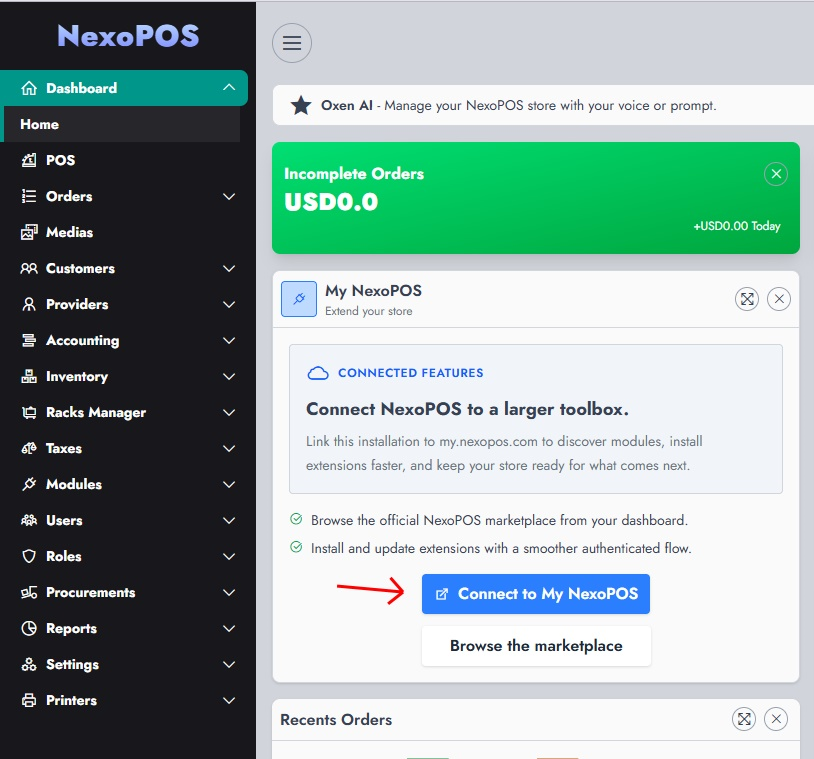Image resolution: width=814 pixels, height=759 pixels.
Task: Open the Oxen AI banner text
Action: click(x=518, y=105)
